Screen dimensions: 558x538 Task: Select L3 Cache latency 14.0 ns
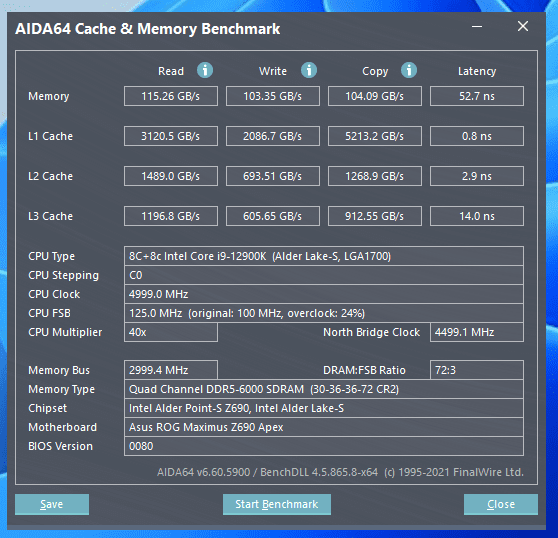477,216
